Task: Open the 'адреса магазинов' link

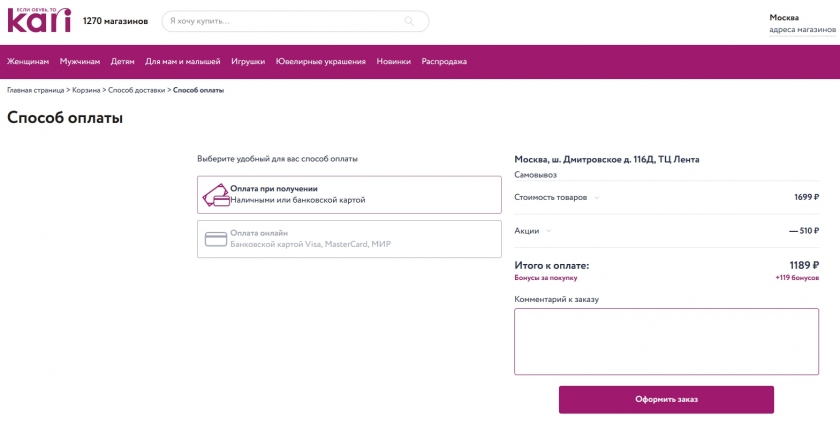Action: click(x=802, y=30)
